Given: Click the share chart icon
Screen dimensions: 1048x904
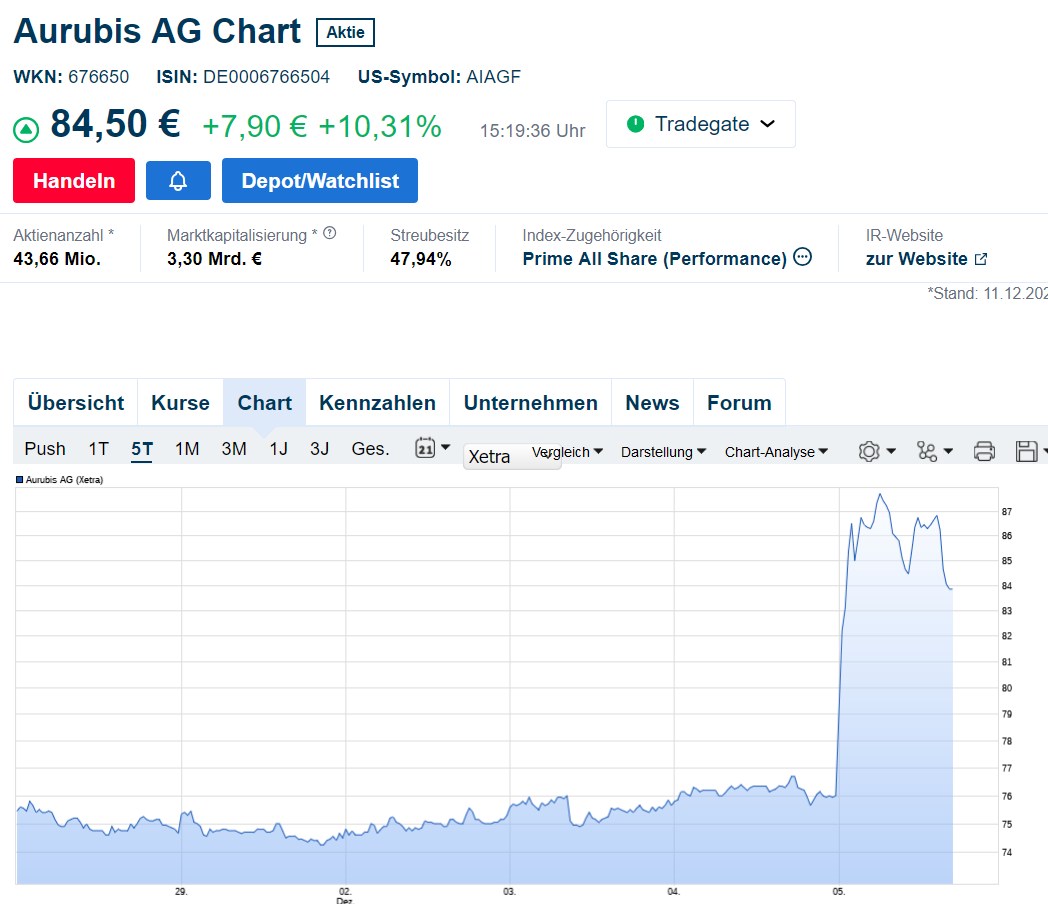Looking at the screenshot, I should tap(934, 451).
